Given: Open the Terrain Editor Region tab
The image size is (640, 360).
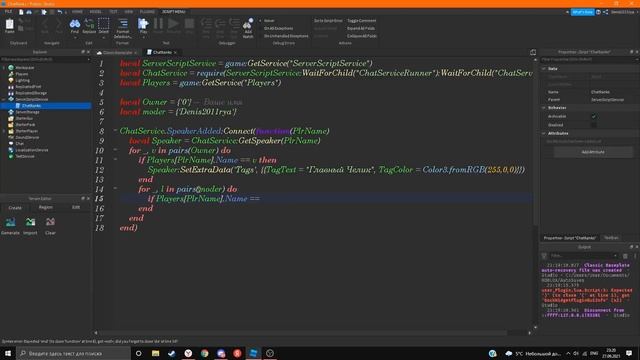Looking at the screenshot, I should pos(46,207).
